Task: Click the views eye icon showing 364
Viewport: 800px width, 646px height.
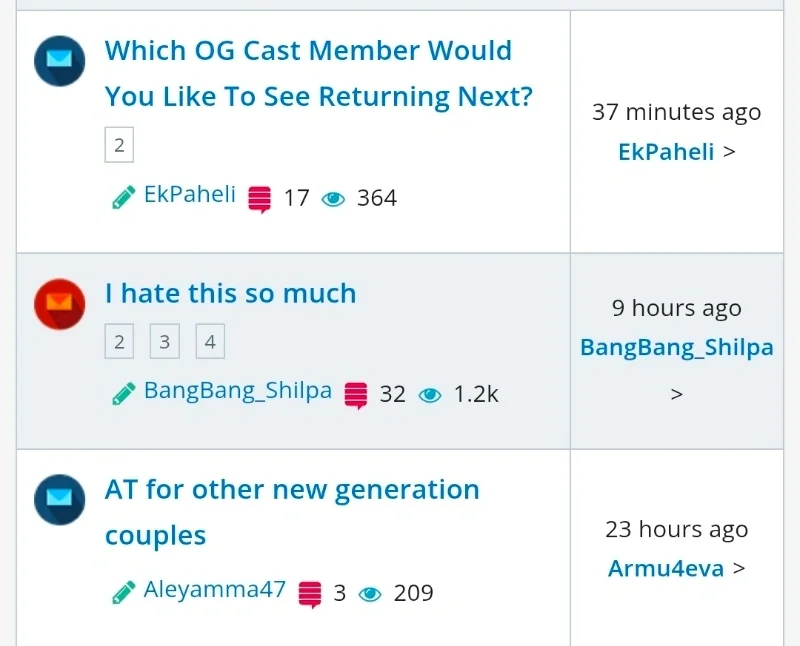Action: coord(333,199)
